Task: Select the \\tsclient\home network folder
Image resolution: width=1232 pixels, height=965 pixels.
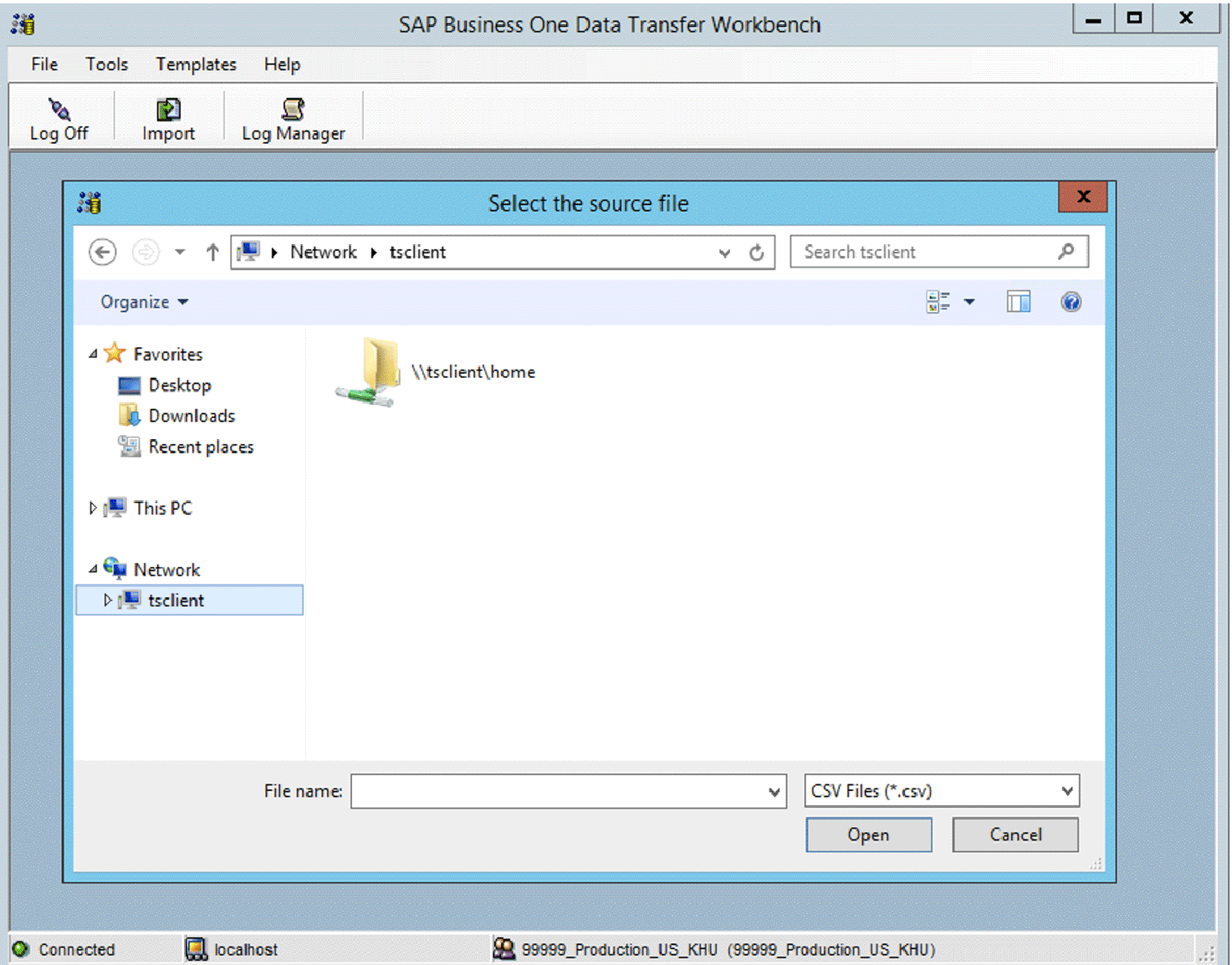Action: pyautogui.click(x=436, y=372)
